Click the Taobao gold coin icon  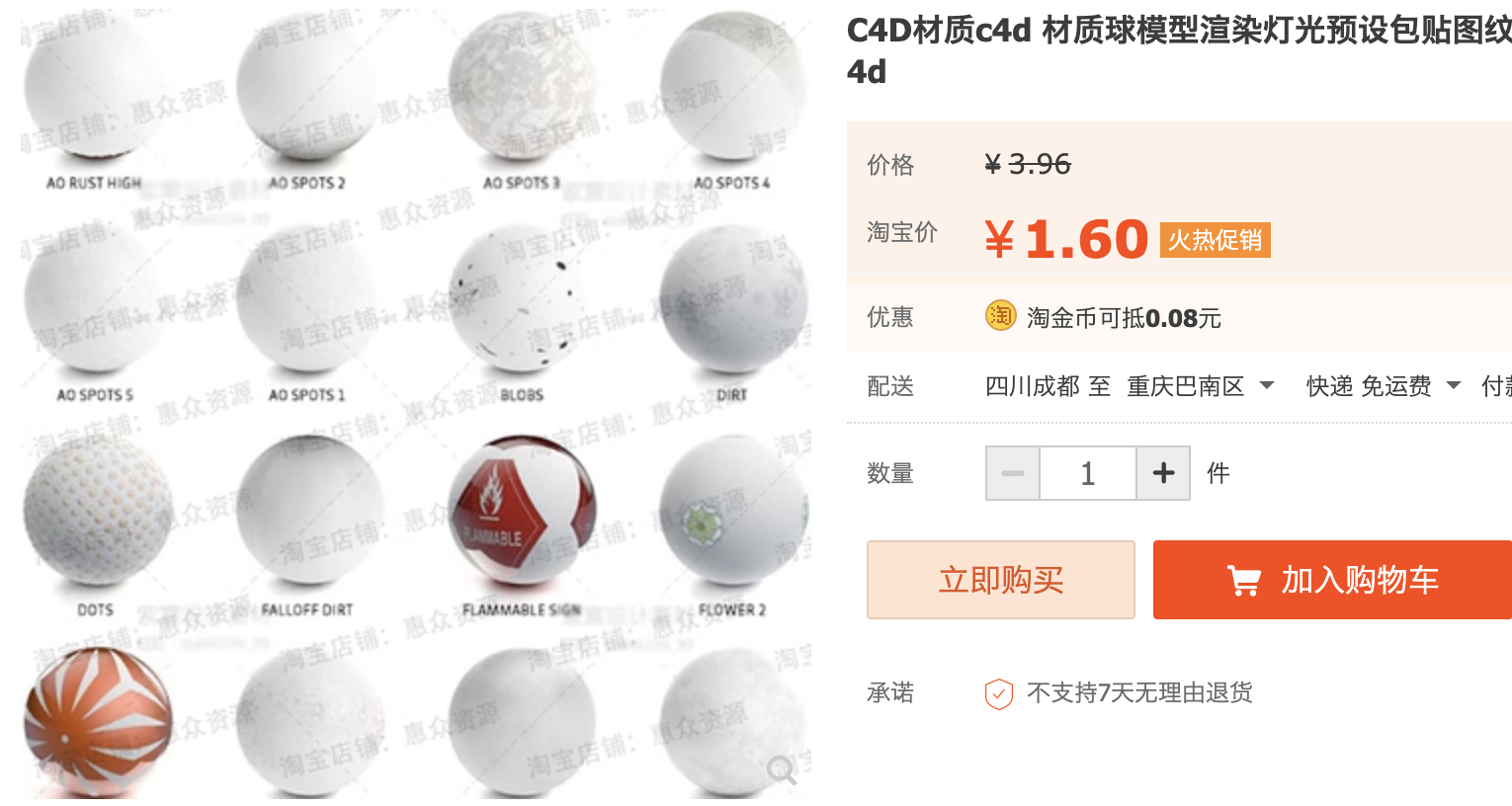(x=1000, y=316)
